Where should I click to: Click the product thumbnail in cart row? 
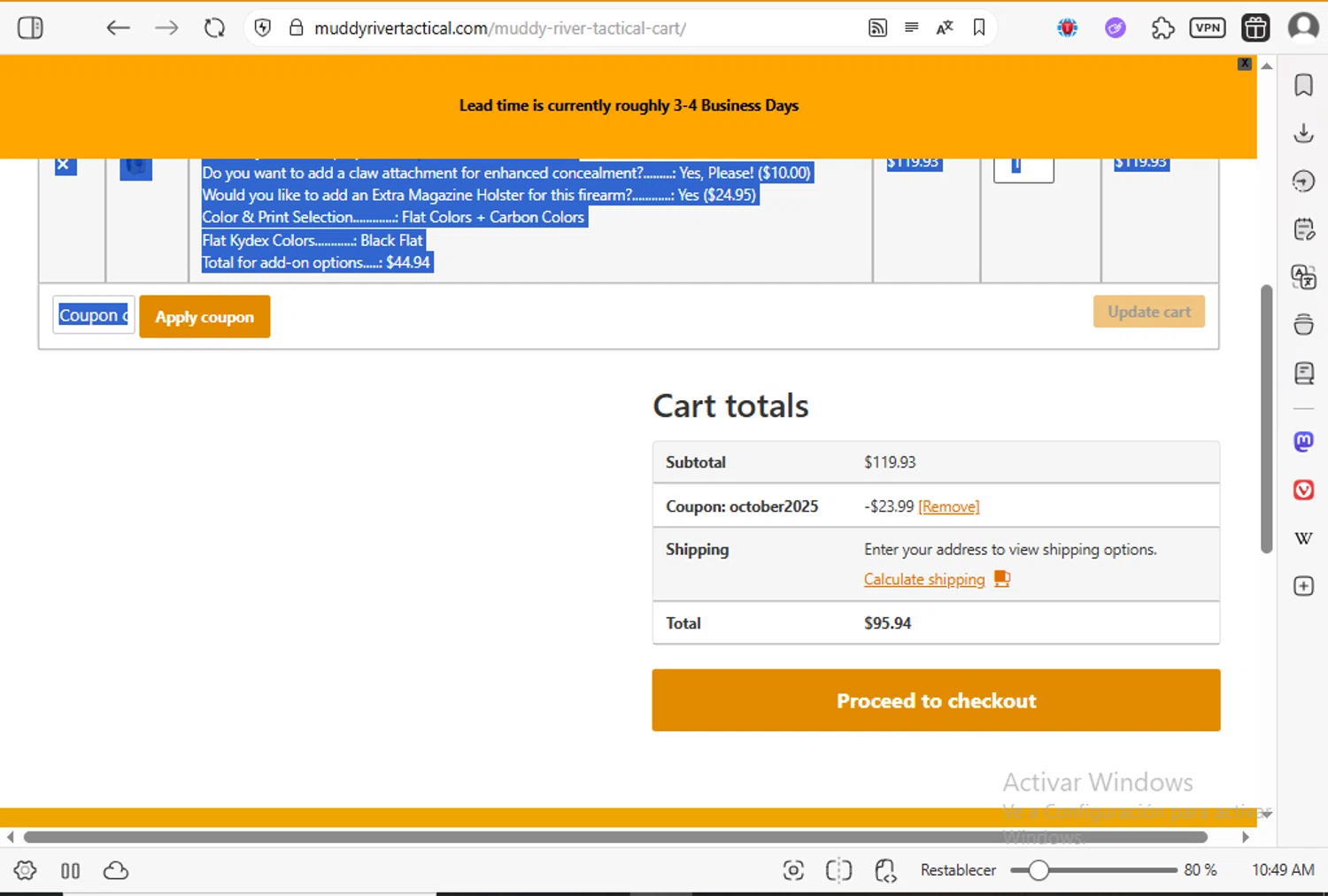(x=135, y=168)
